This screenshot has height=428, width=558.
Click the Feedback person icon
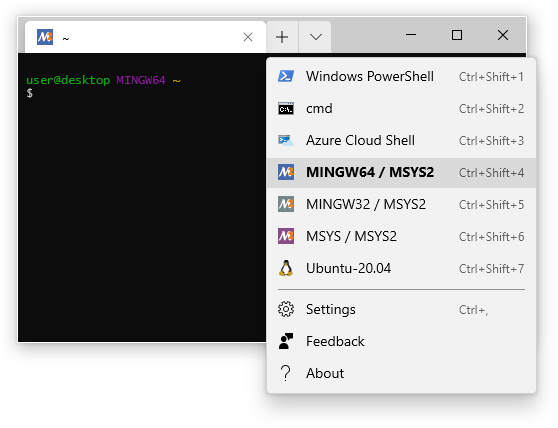tap(286, 341)
